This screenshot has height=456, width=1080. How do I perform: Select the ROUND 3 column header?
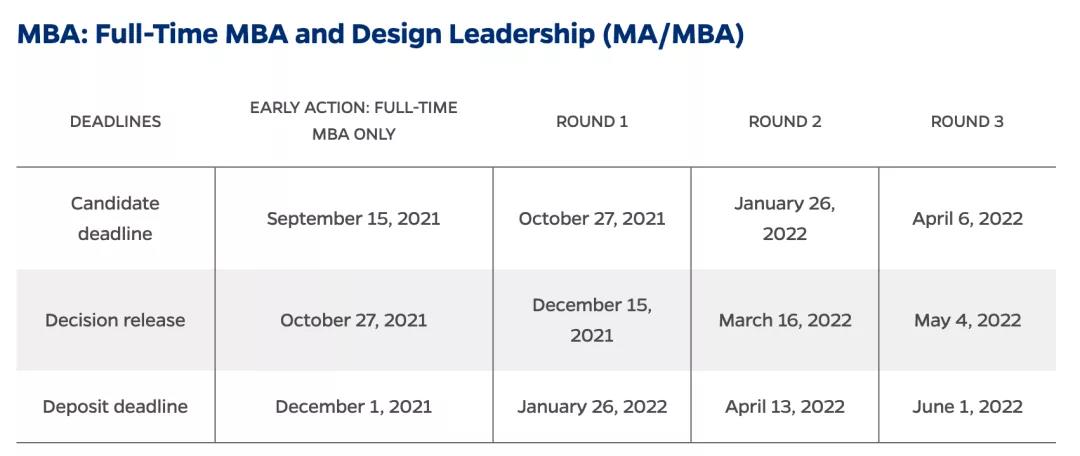(x=967, y=121)
